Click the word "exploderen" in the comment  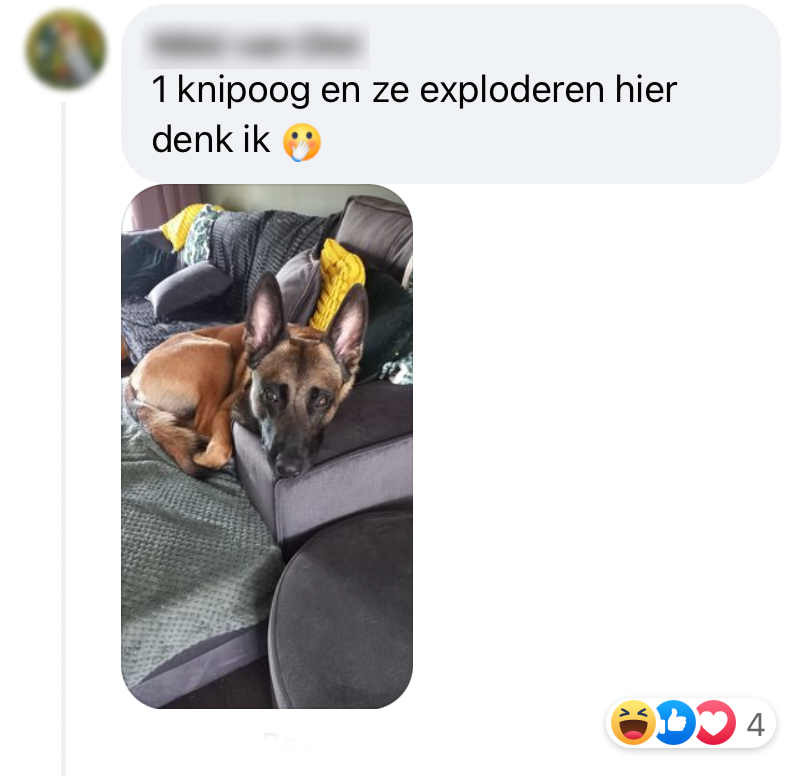[512, 91]
